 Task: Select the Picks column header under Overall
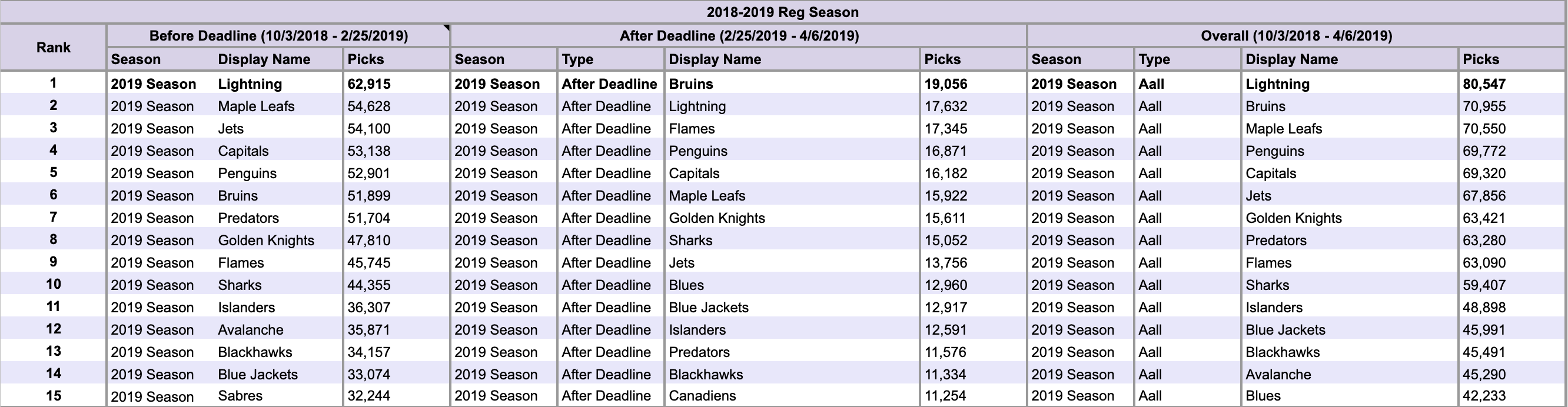(1512, 59)
